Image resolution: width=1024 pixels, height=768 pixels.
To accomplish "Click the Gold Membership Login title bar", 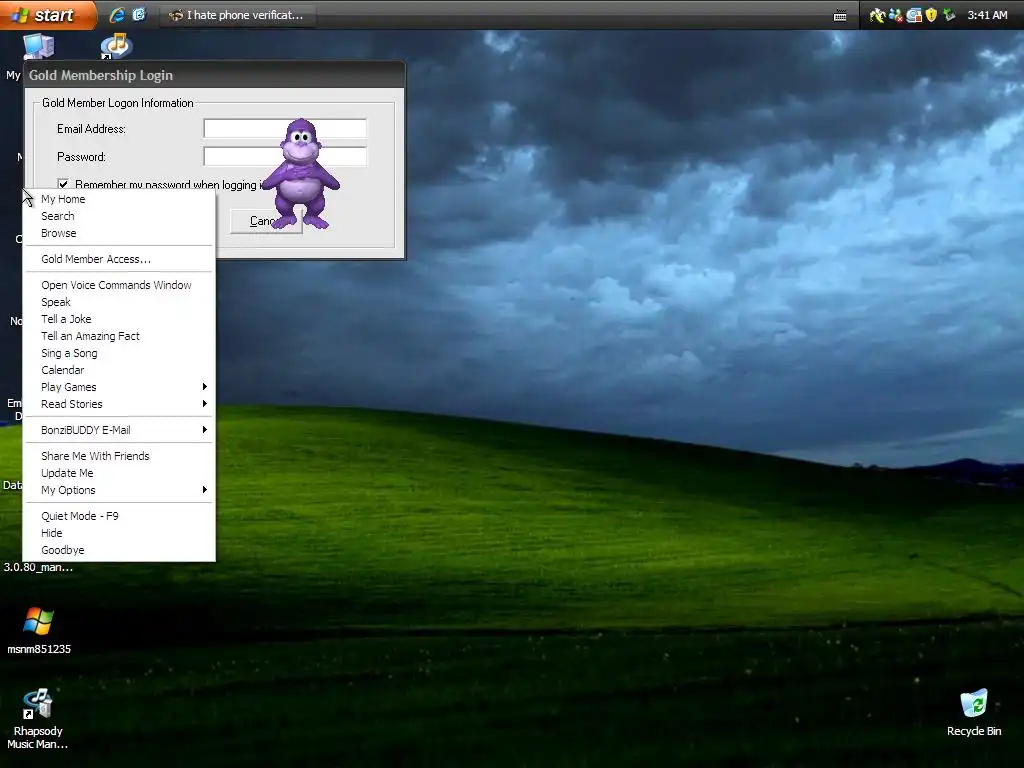I will 214,75.
